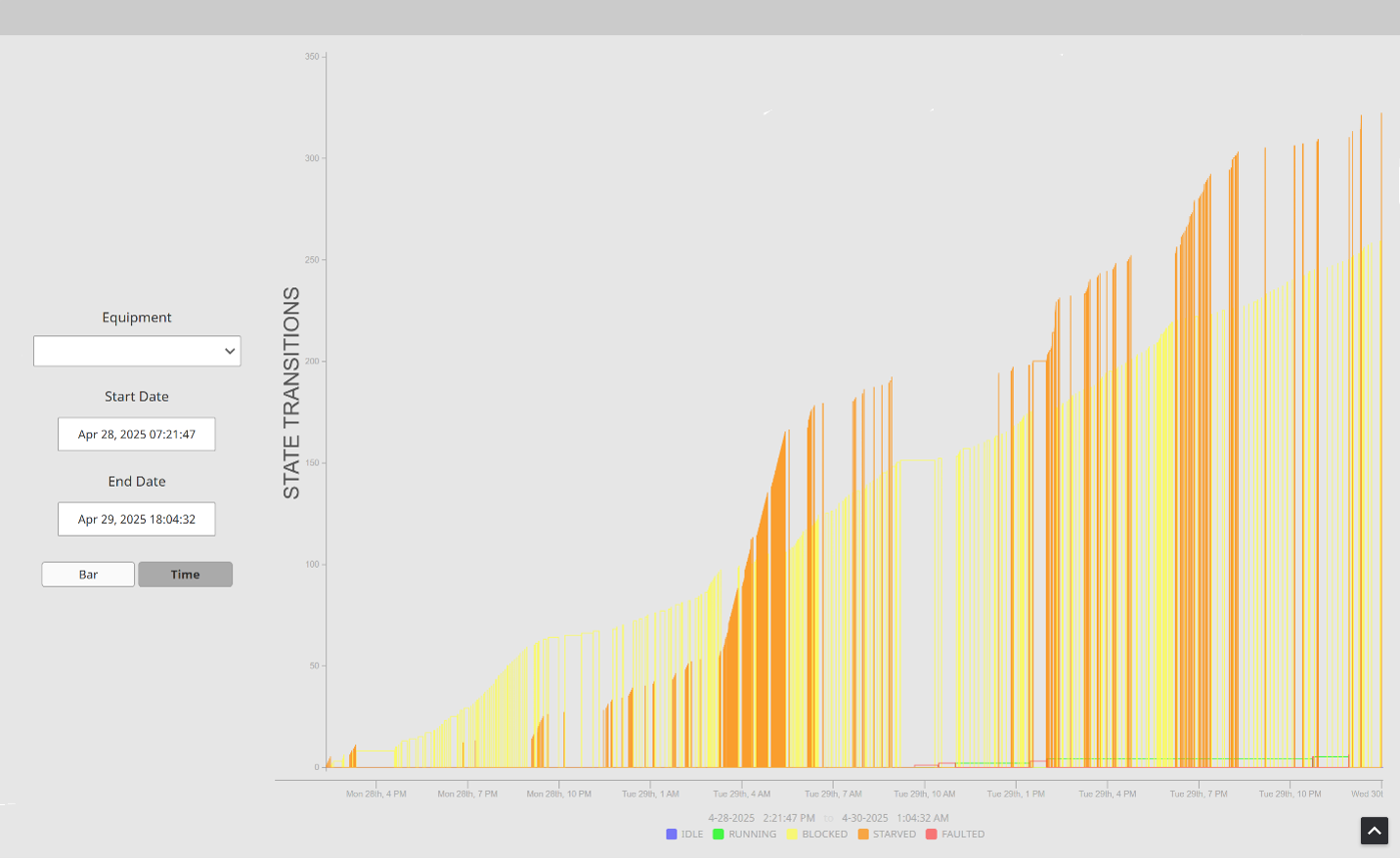Toggle STARVED legend swatch
1400x858 pixels.
point(863,835)
